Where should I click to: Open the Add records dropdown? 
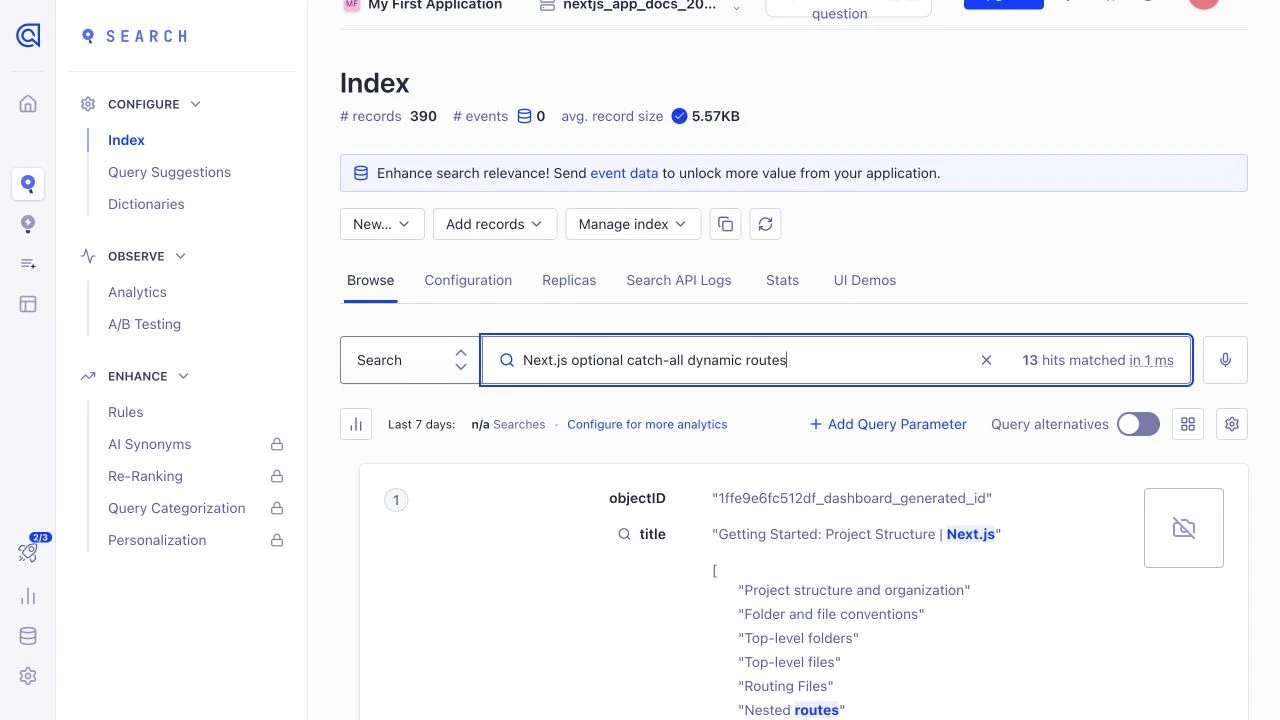495,224
